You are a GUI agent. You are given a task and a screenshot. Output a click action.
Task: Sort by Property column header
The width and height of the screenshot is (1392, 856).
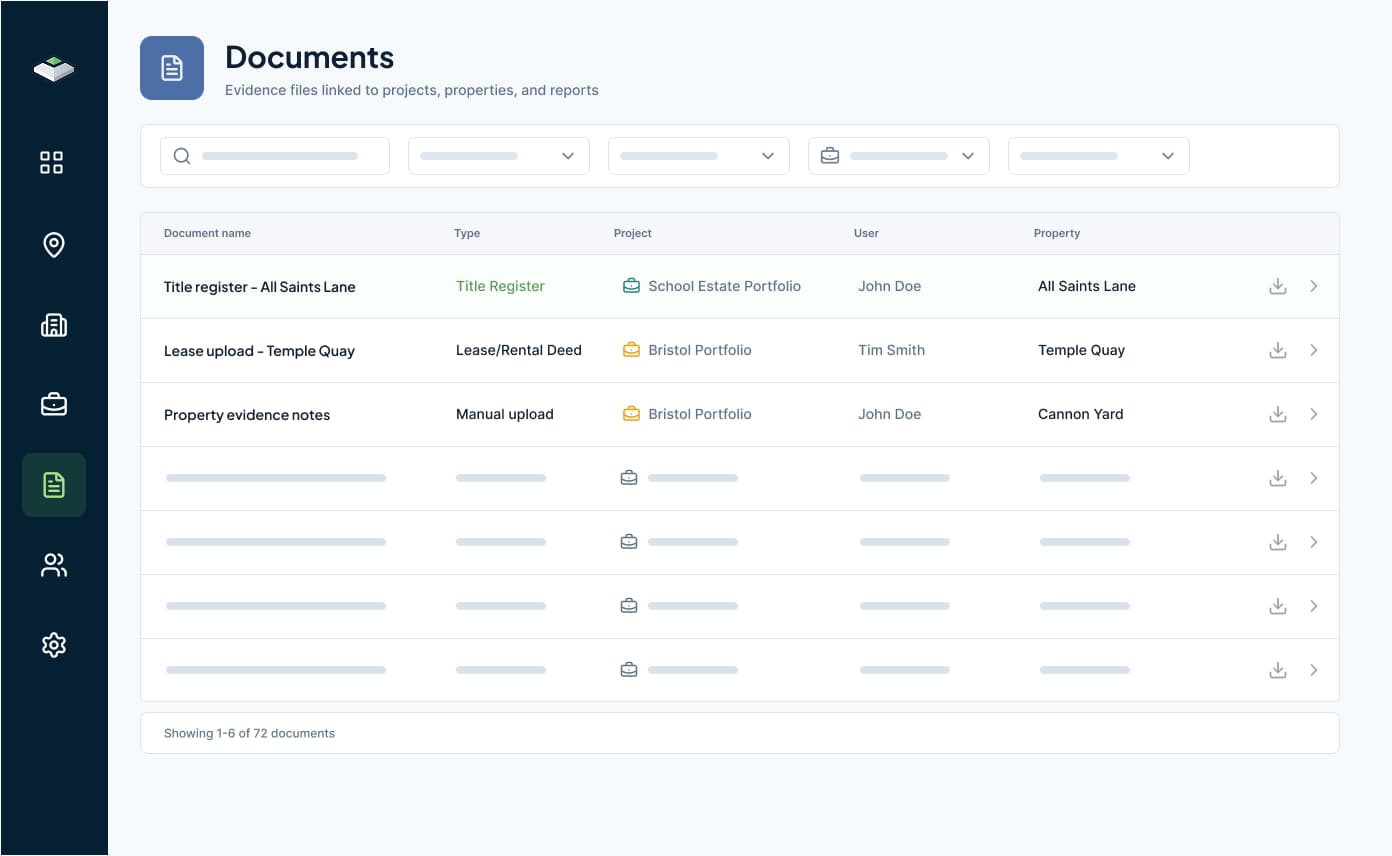point(1057,233)
